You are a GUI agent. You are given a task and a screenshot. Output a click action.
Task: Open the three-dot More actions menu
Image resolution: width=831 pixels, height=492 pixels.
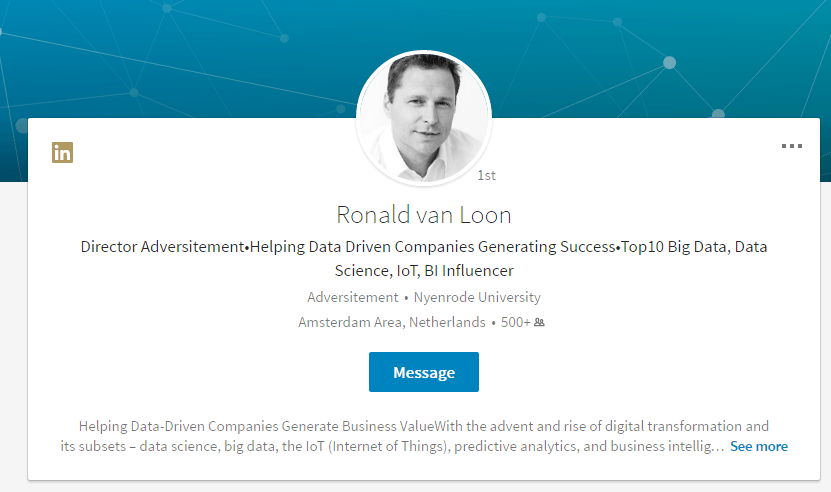pos(791,146)
